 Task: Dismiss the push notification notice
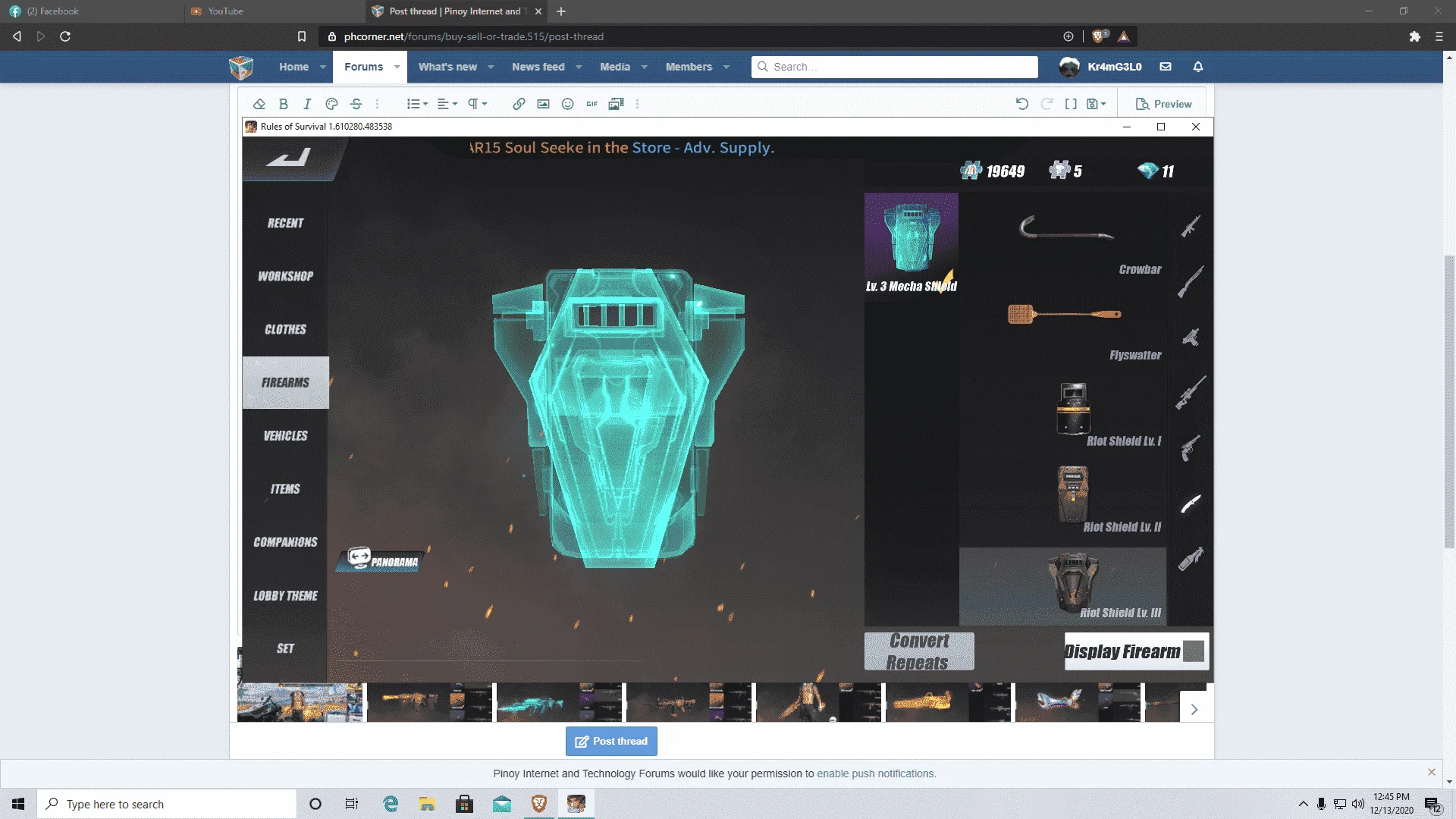[x=1432, y=772]
